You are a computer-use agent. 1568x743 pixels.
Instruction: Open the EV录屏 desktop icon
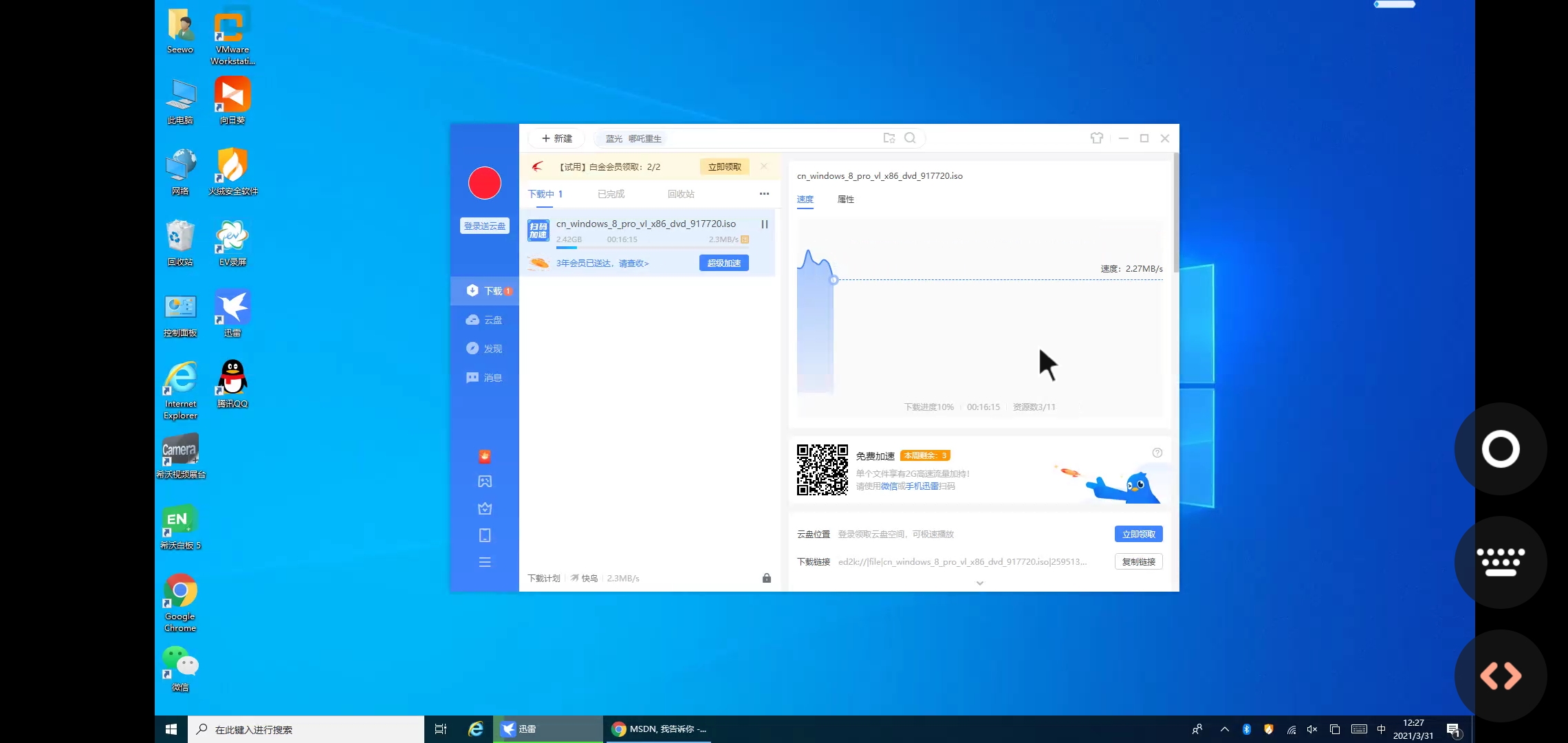point(232,242)
